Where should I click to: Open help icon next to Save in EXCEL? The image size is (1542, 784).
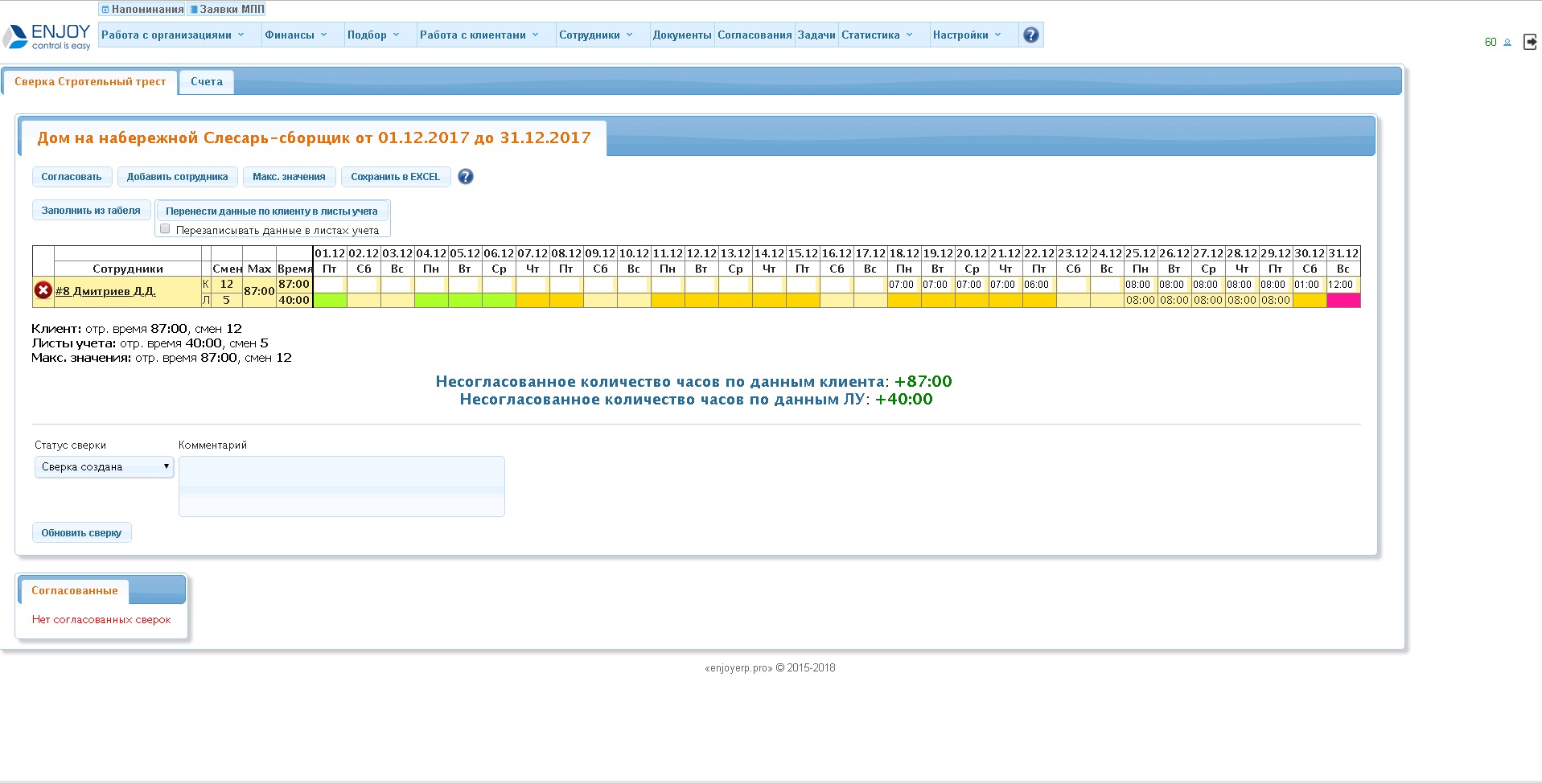point(466,177)
